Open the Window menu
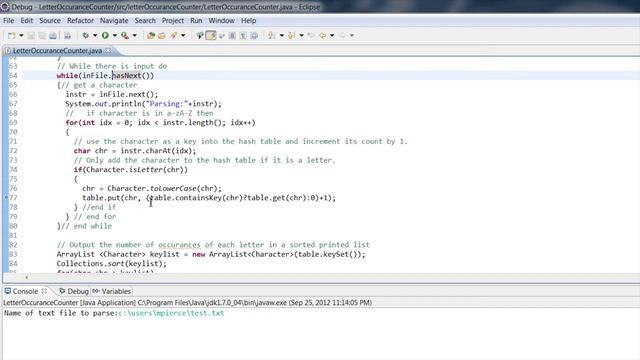 point(221,20)
